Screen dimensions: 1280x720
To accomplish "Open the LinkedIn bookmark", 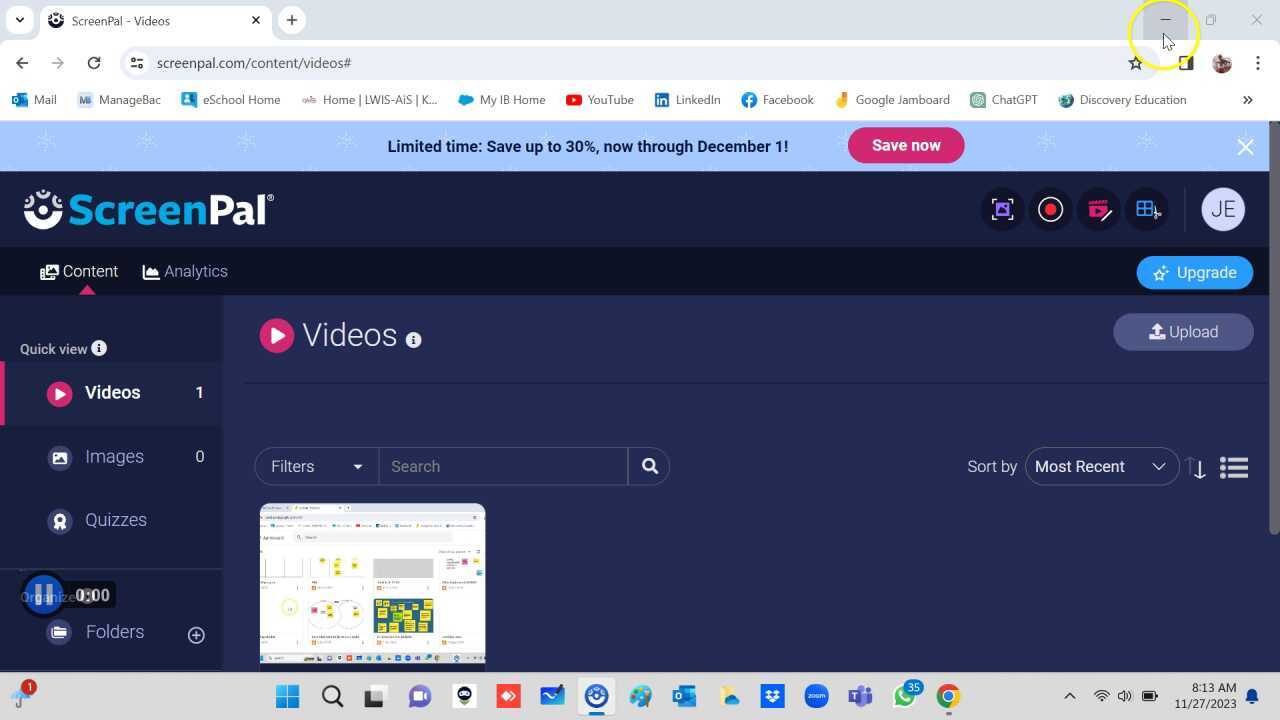I will (687, 100).
